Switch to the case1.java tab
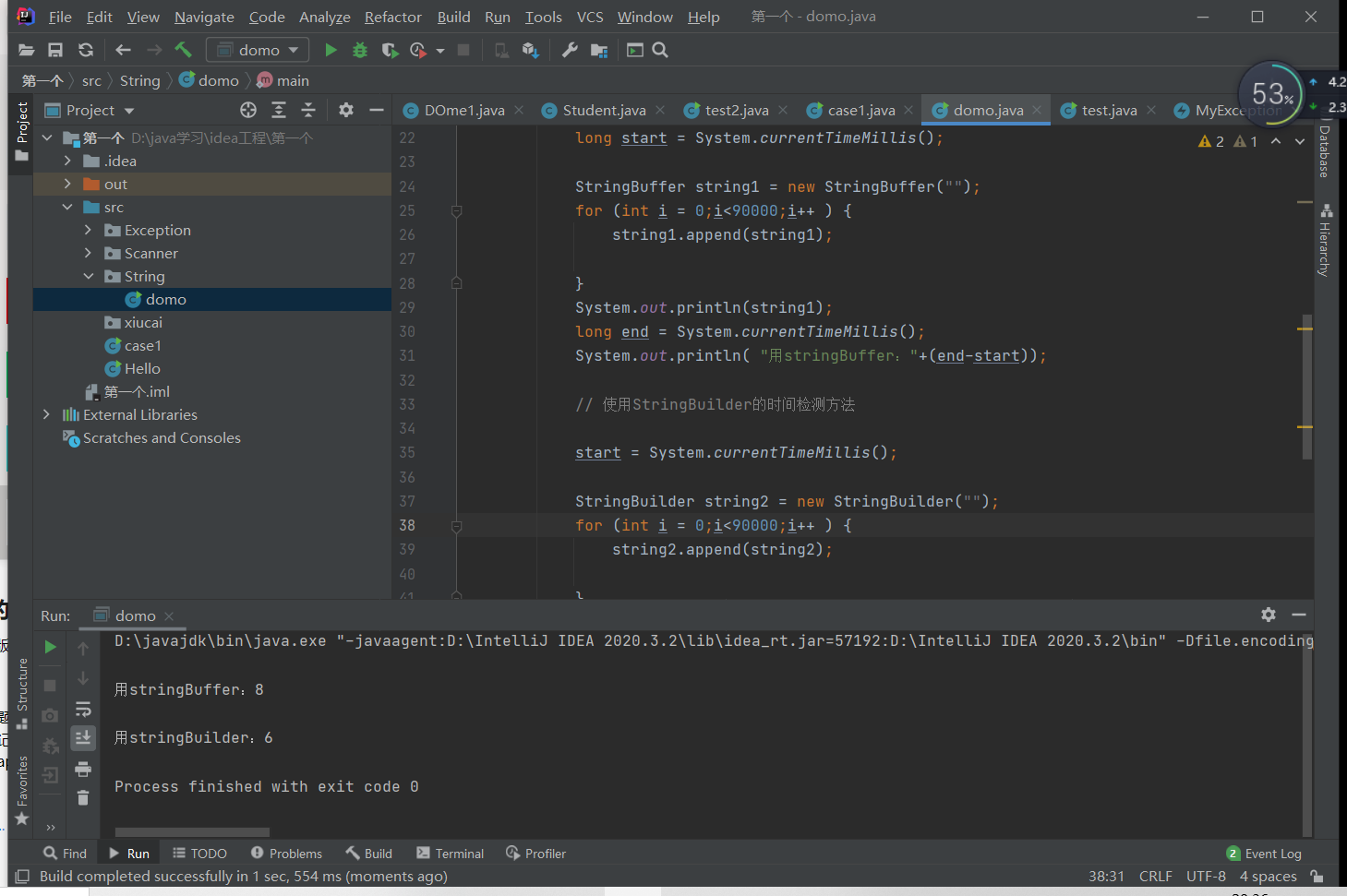Viewport: 1347px width, 896px height. 860,111
